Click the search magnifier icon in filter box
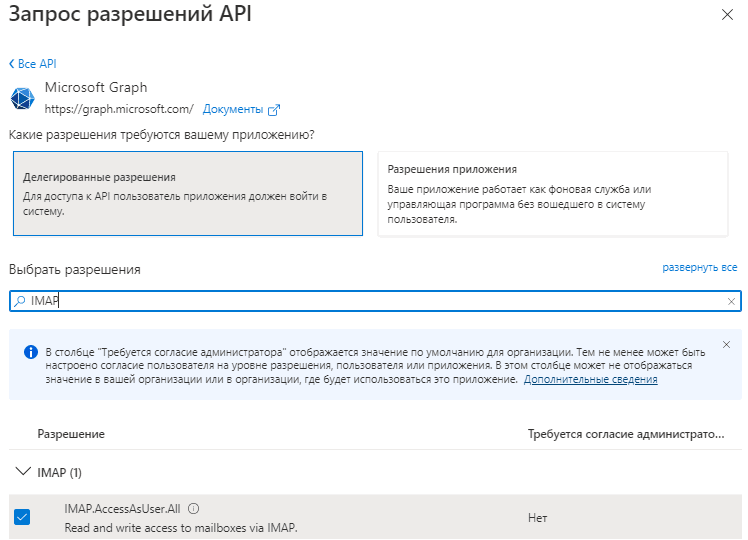Image resolution: width=748 pixels, height=540 pixels. click(x=20, y=301)
